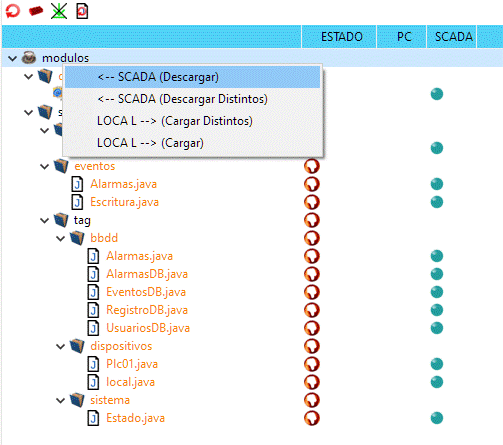Click the teal SCADA dot for Plc01.java
The image size is (503, 445).
[x=437, y=364]
